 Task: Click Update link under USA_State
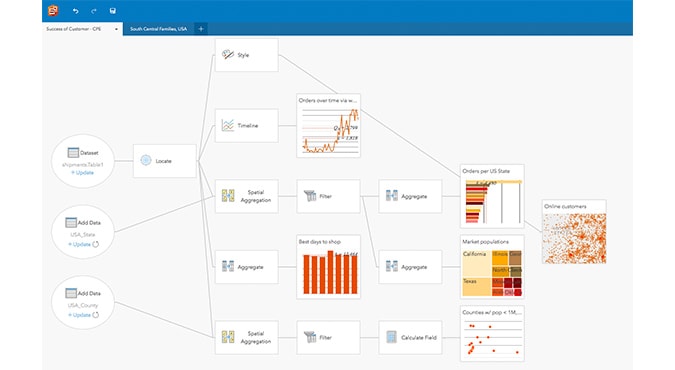(x=79, y=244)
